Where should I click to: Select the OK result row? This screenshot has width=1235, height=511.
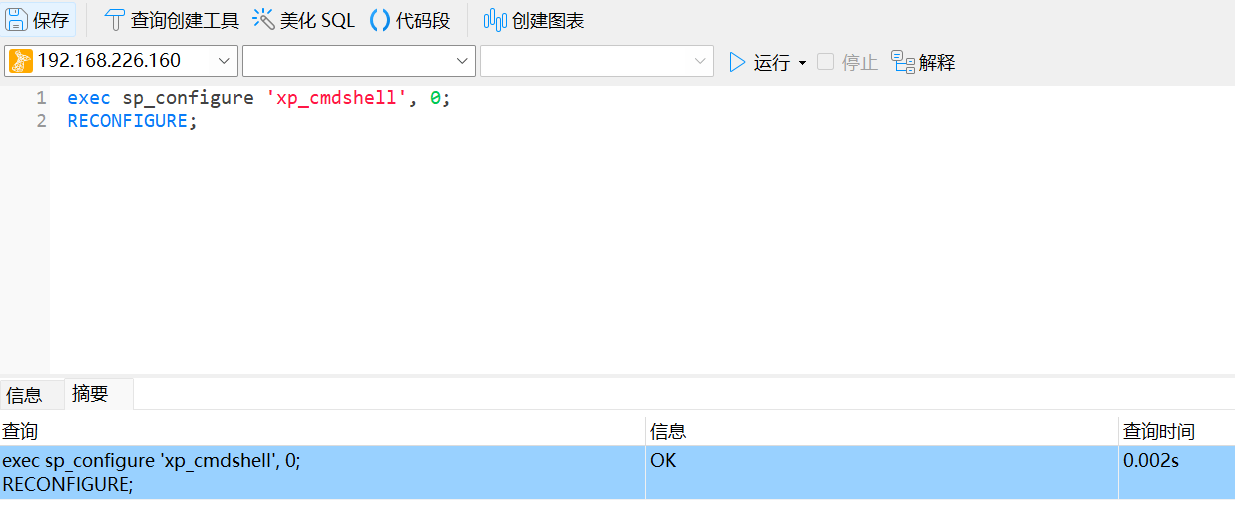coord(663,461)
